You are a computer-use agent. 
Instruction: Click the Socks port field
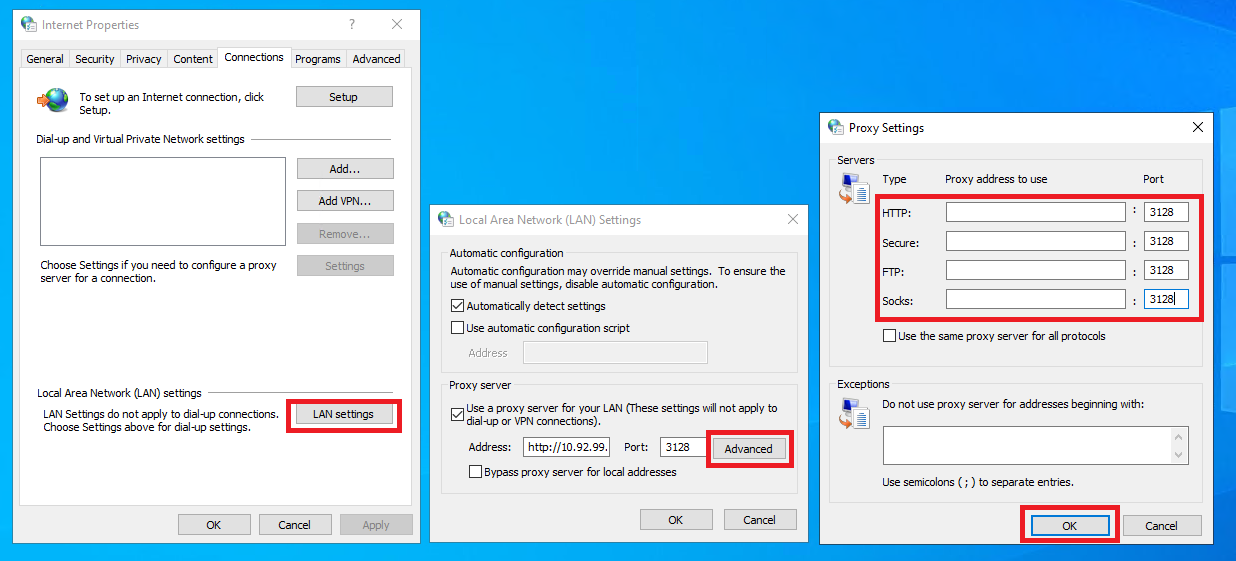pyautogui.click(x=1166, y=299)
